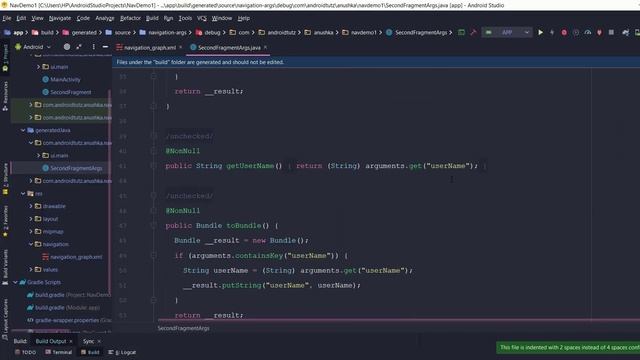Screen dimensions: 640x360
Task: Open the Project tool window side tab
Action: coord(5,58)
